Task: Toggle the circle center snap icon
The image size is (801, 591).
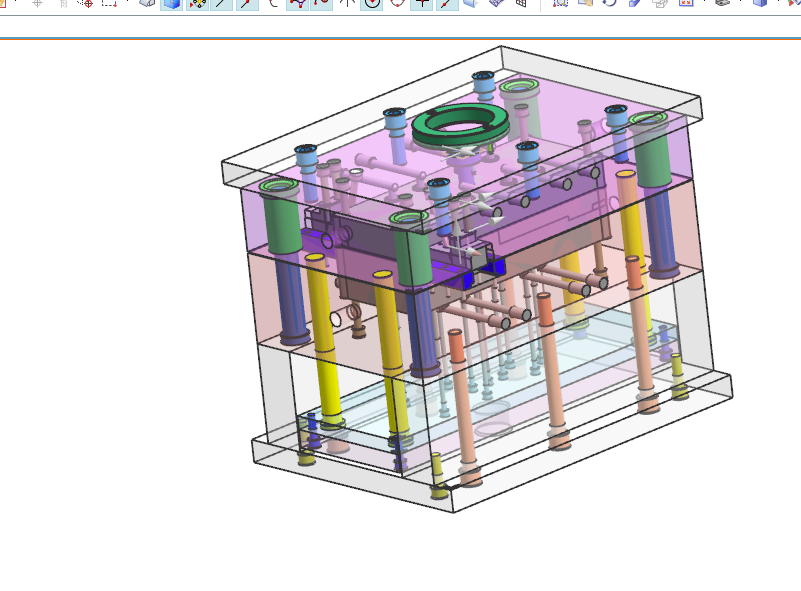Action: 372,4
